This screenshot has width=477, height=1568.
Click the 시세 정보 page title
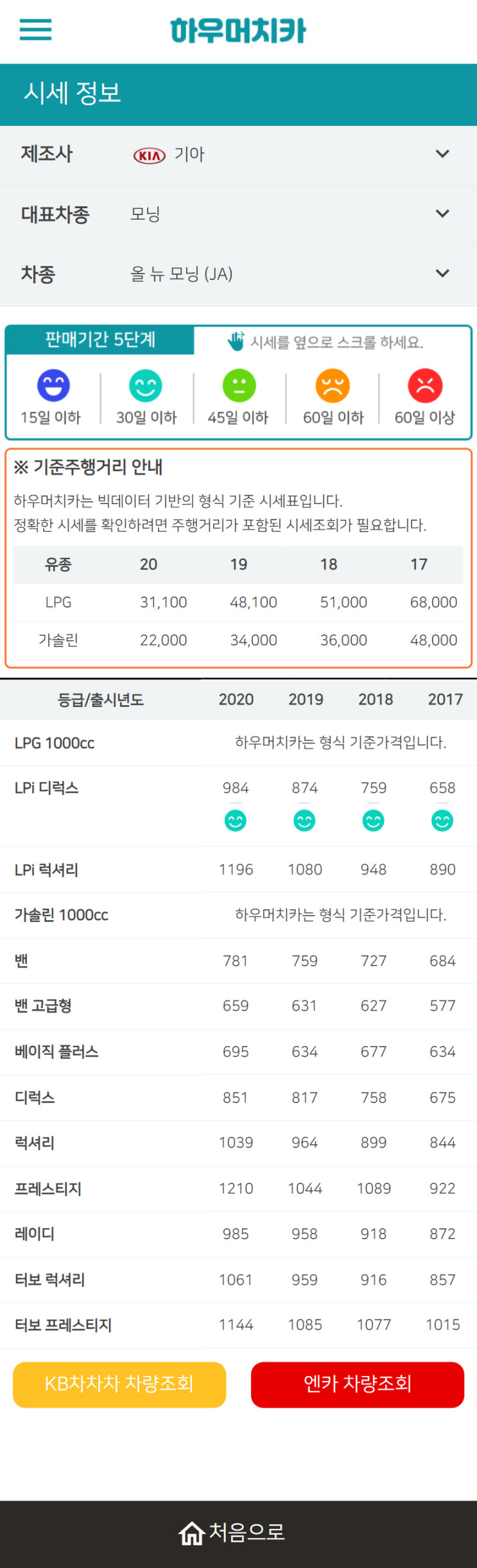click(x=73, y=94)
